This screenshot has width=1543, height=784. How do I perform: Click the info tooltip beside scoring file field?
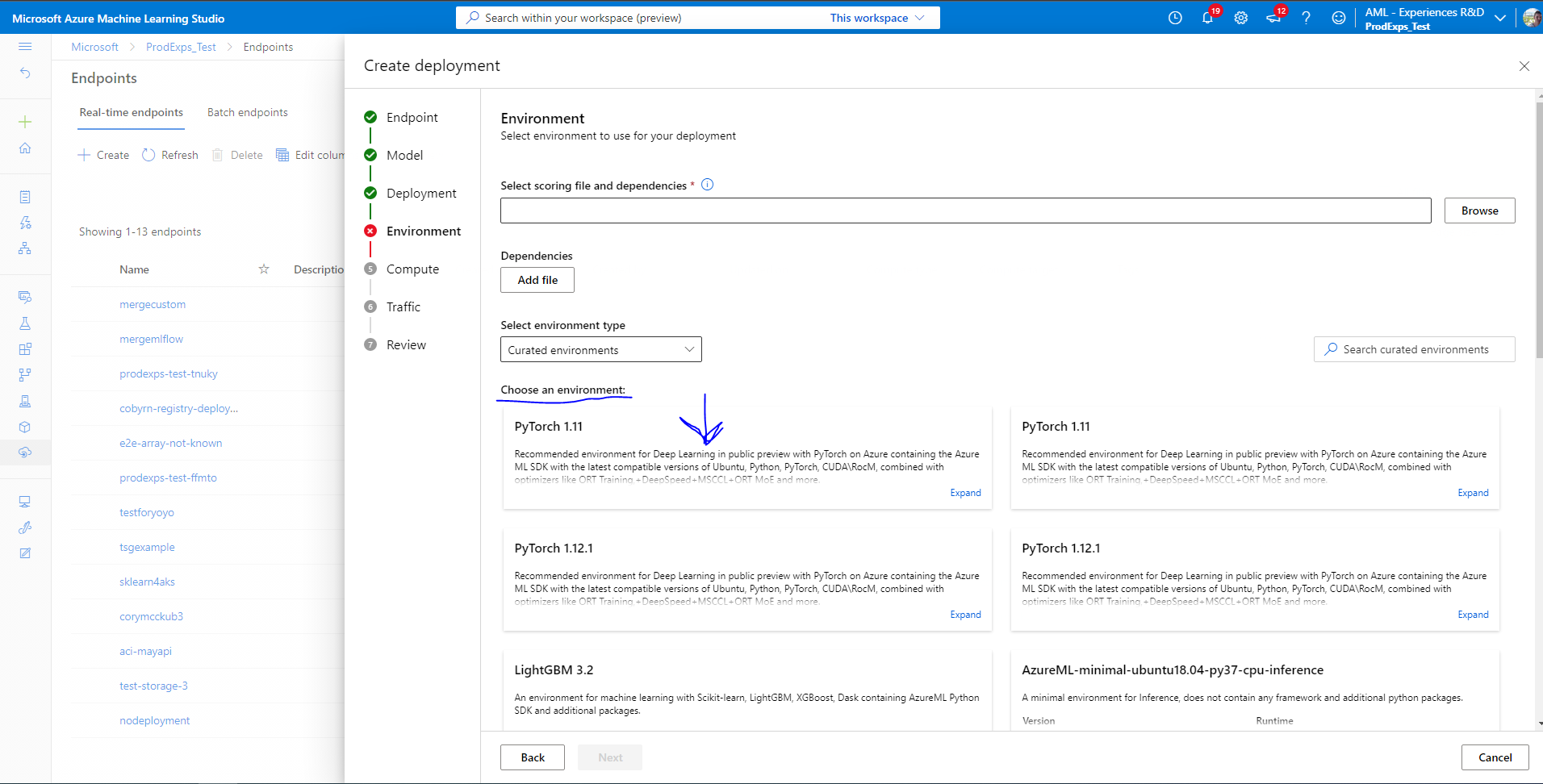click(x=707, y=184)
